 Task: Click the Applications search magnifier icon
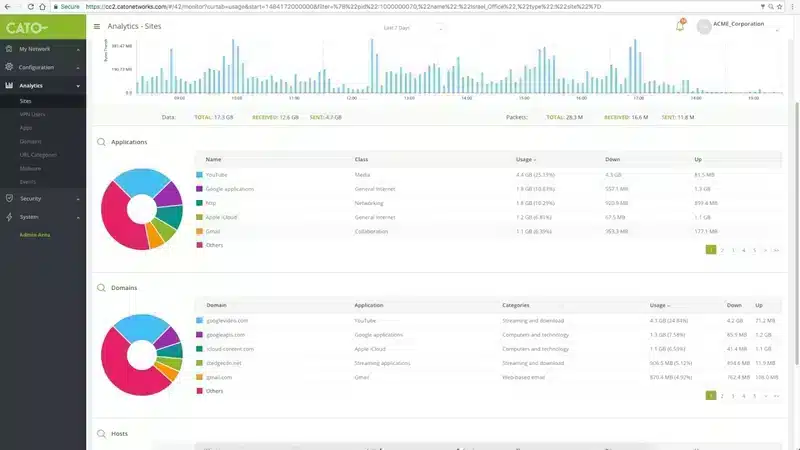[x=101, y=142]
